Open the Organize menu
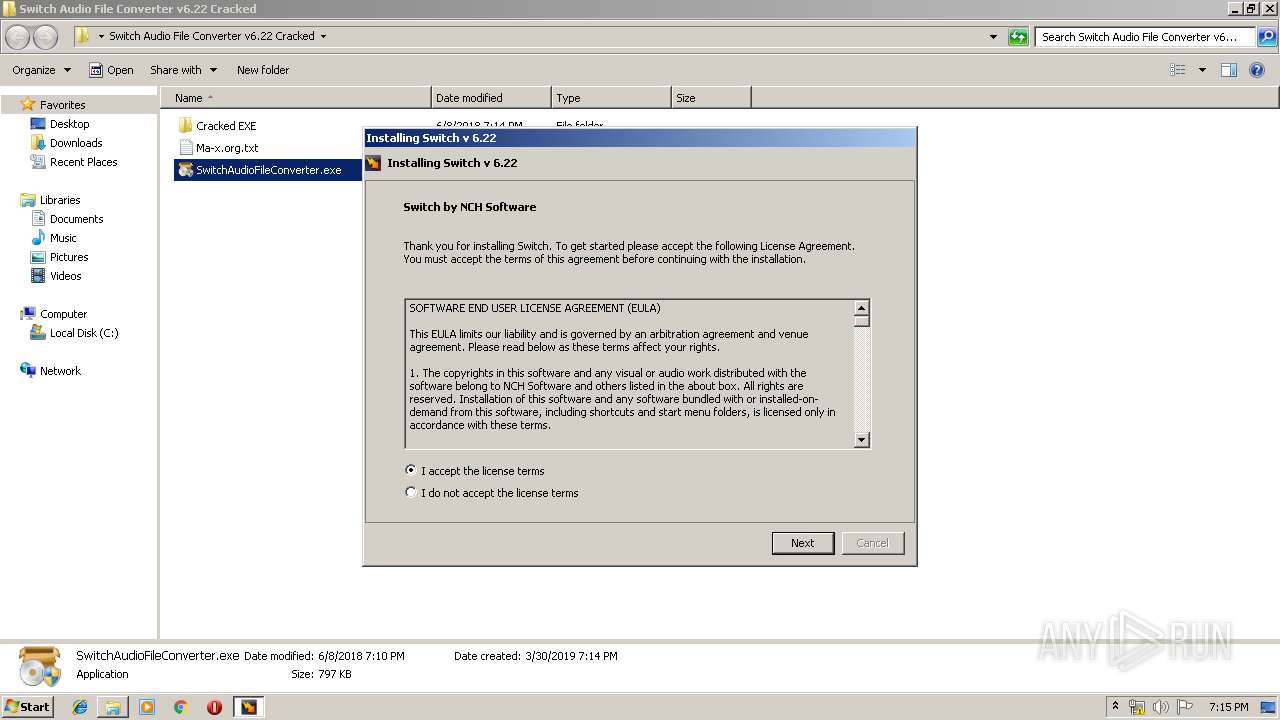The height and width of the screenshot is (720, 1280). pyautogui.click(x=41, y=70)
